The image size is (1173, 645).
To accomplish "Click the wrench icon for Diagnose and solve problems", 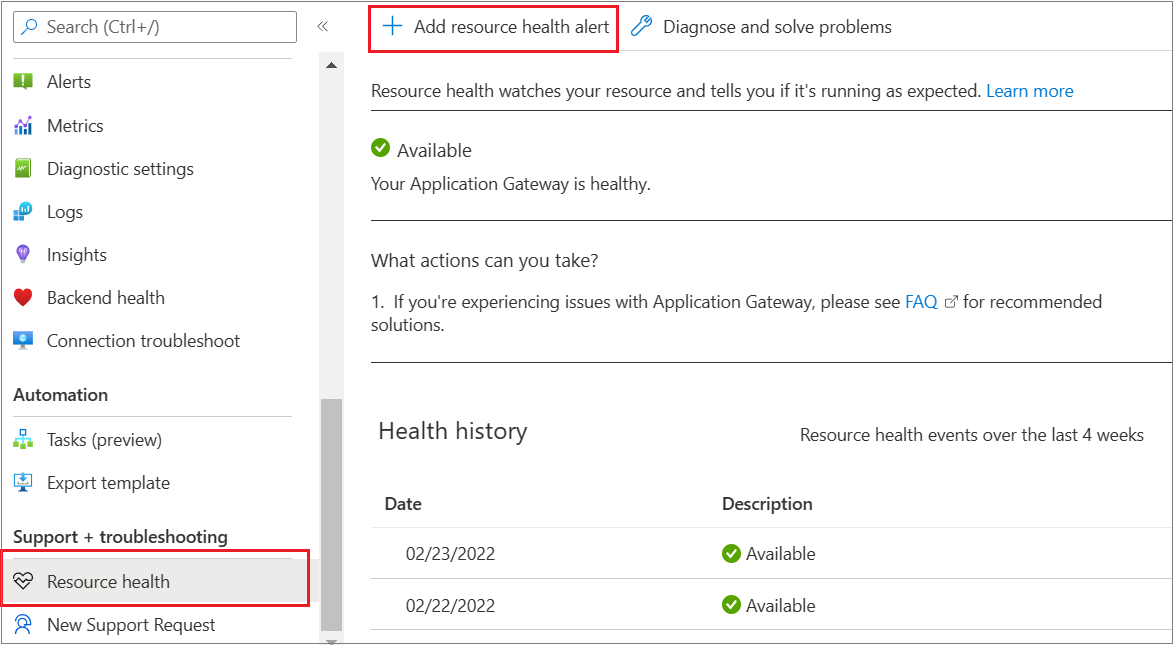I will point(641,26).
